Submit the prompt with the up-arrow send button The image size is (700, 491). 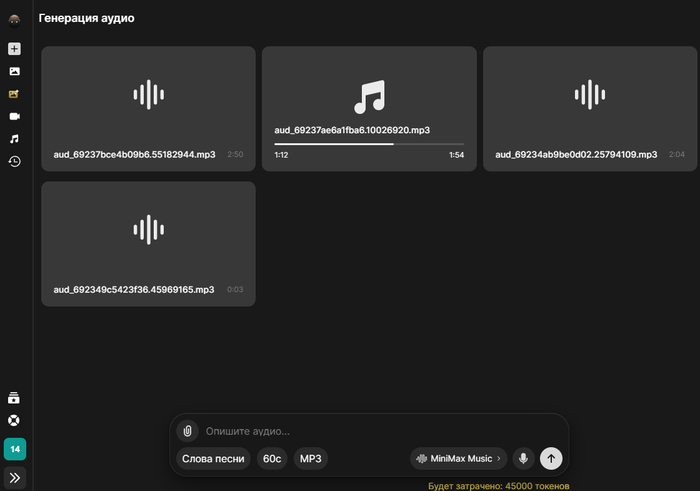pyautogui.click(x=551, y=458)
